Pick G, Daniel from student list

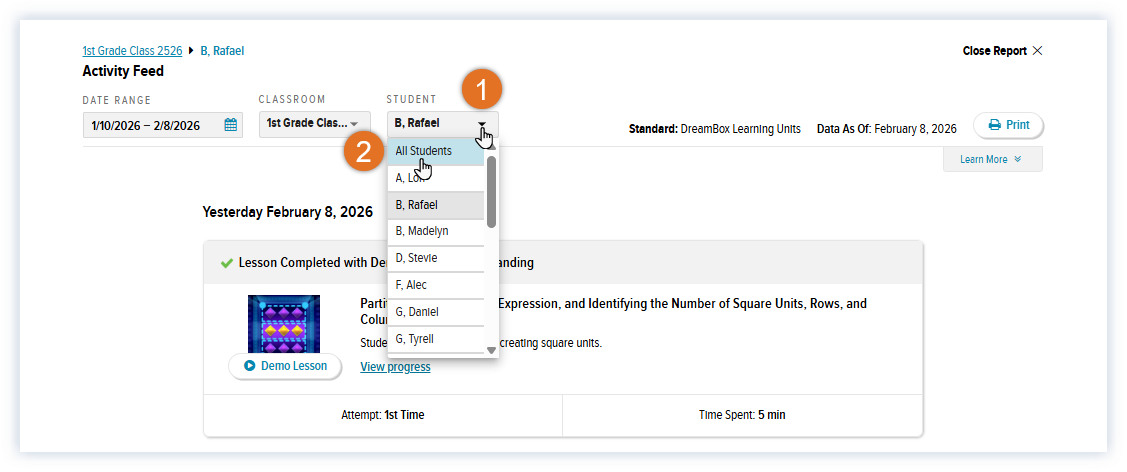click(x=436, y=312)
